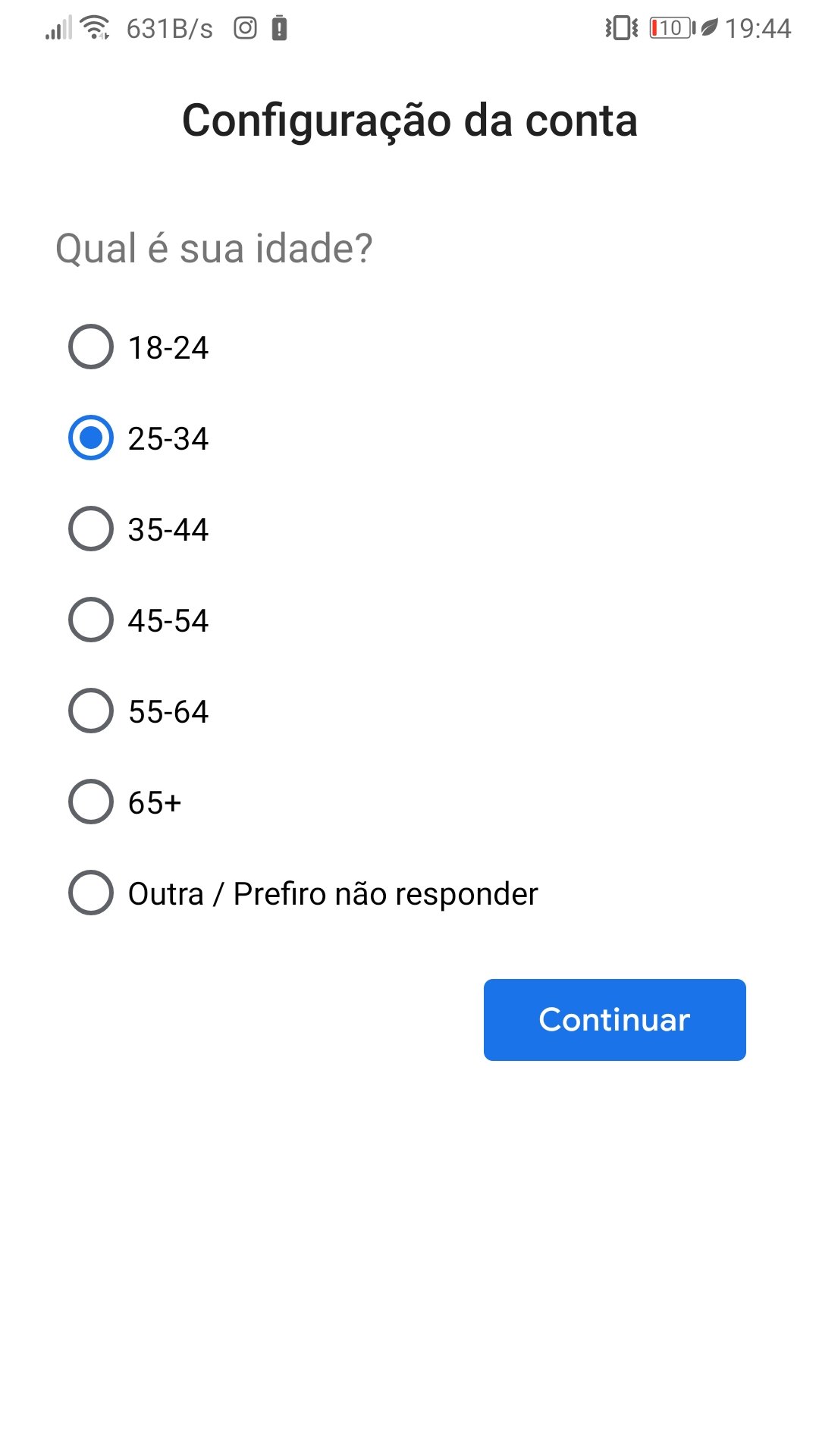Viewport: 819px width, 1456px height.
Task: Tap the Qual é sua idade? question
Action: pos(214,249)
